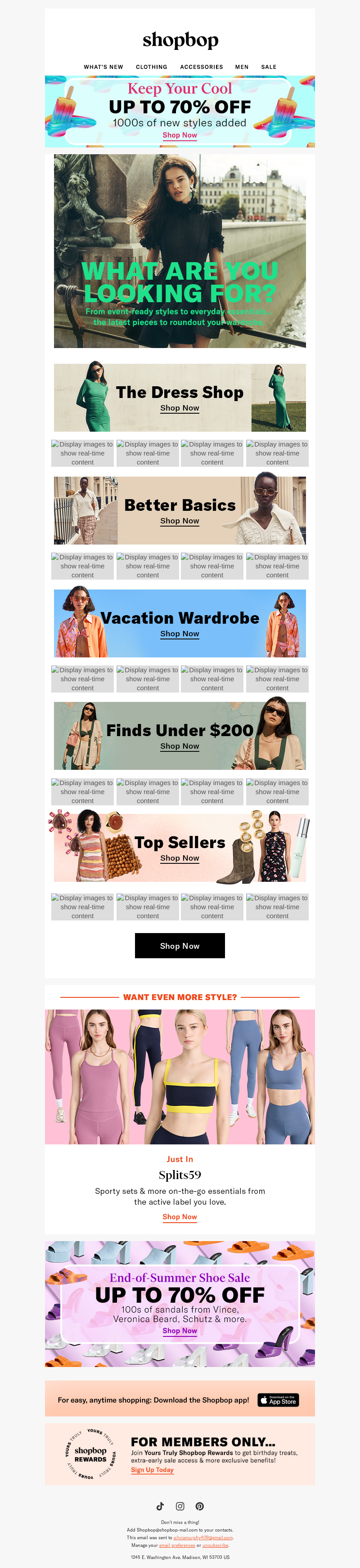Open the ACCESSORIES menu item
The width and height of the screenshot is (360, 1568).
pyautogui.click(x=202, y=67)
